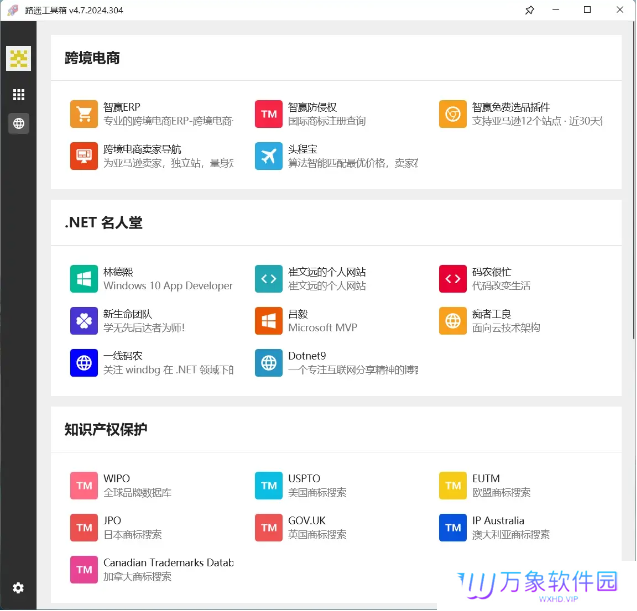Click the 智赢防侵权 red TM icon
Screen dimensions: 637x611
(x=269, y=114)
